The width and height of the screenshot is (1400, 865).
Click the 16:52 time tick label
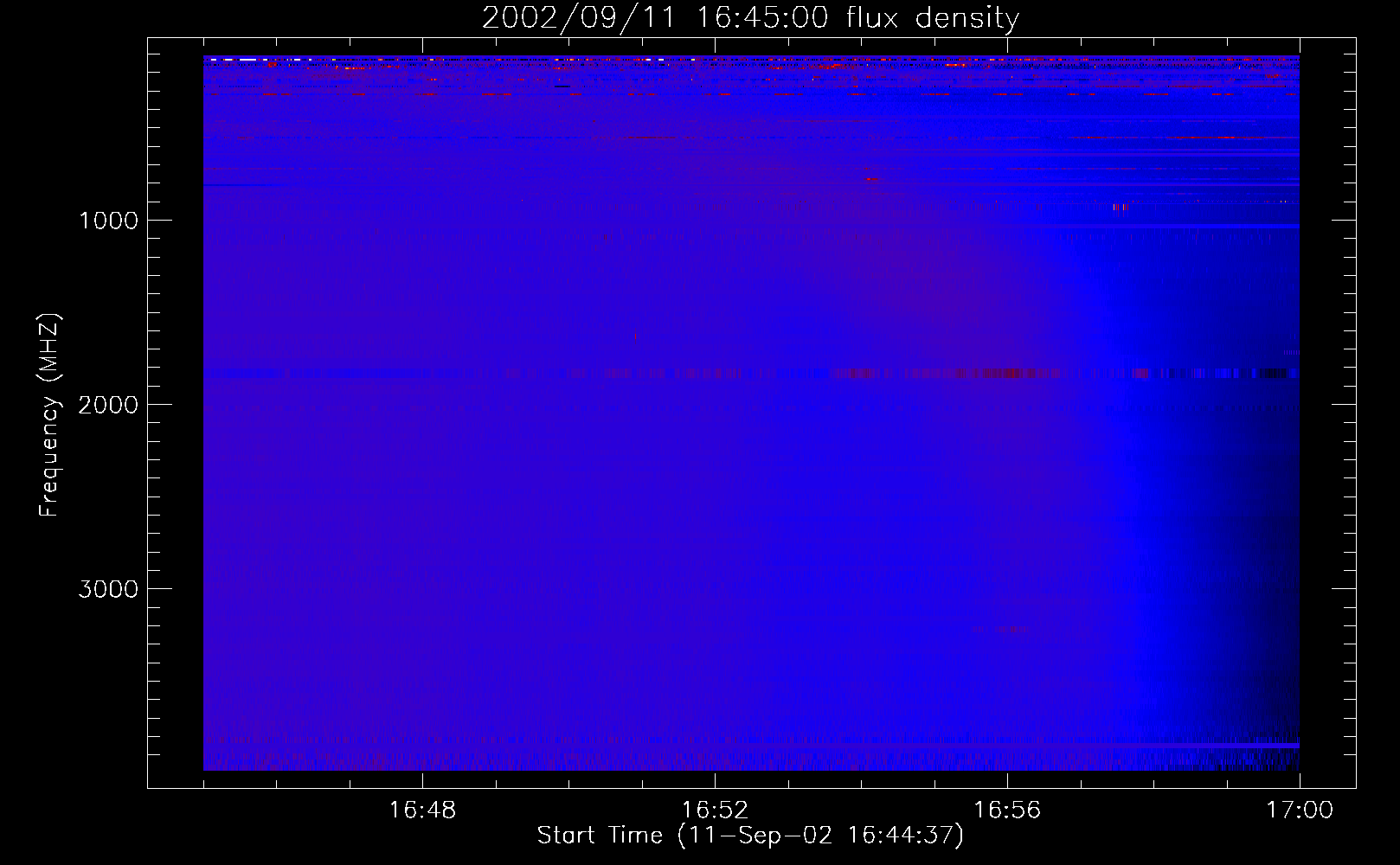715,811
